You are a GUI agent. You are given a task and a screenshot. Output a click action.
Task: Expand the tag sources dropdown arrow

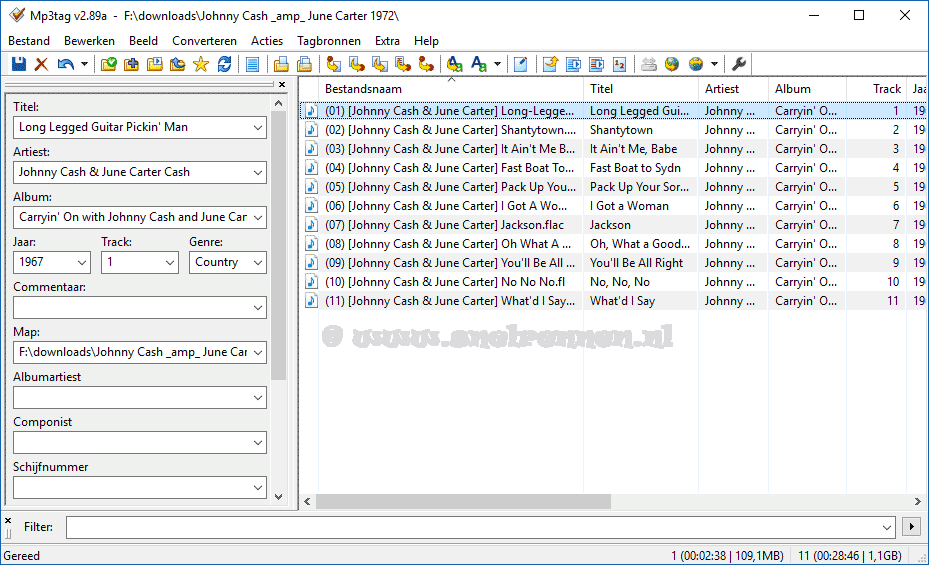coord(715,64)
